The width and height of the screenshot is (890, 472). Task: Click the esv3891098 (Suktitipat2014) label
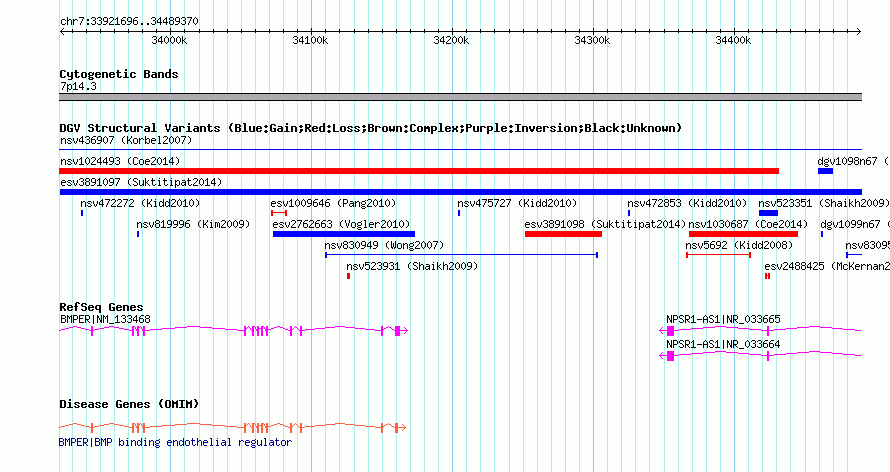606,224
